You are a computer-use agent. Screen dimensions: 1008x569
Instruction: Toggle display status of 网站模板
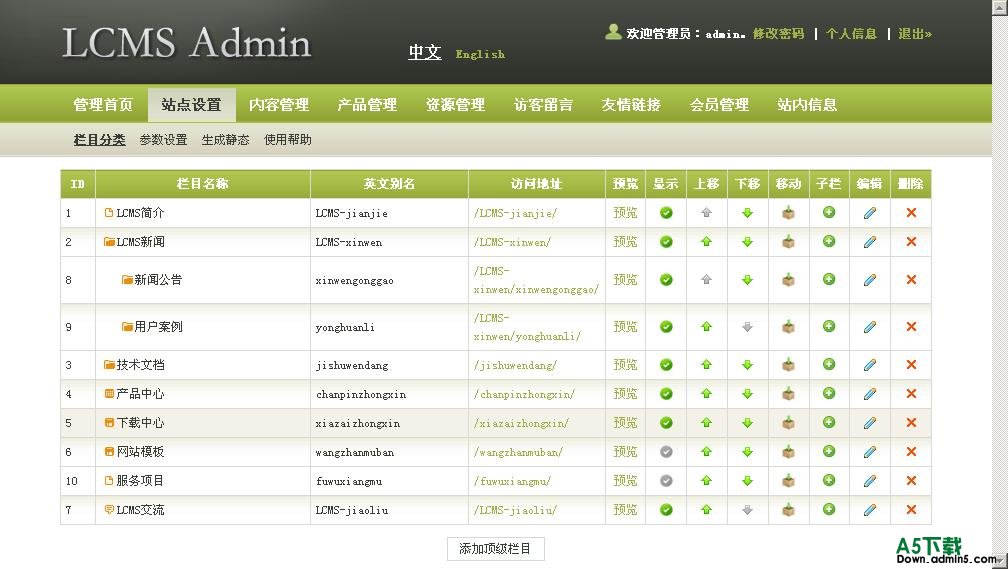666,452
